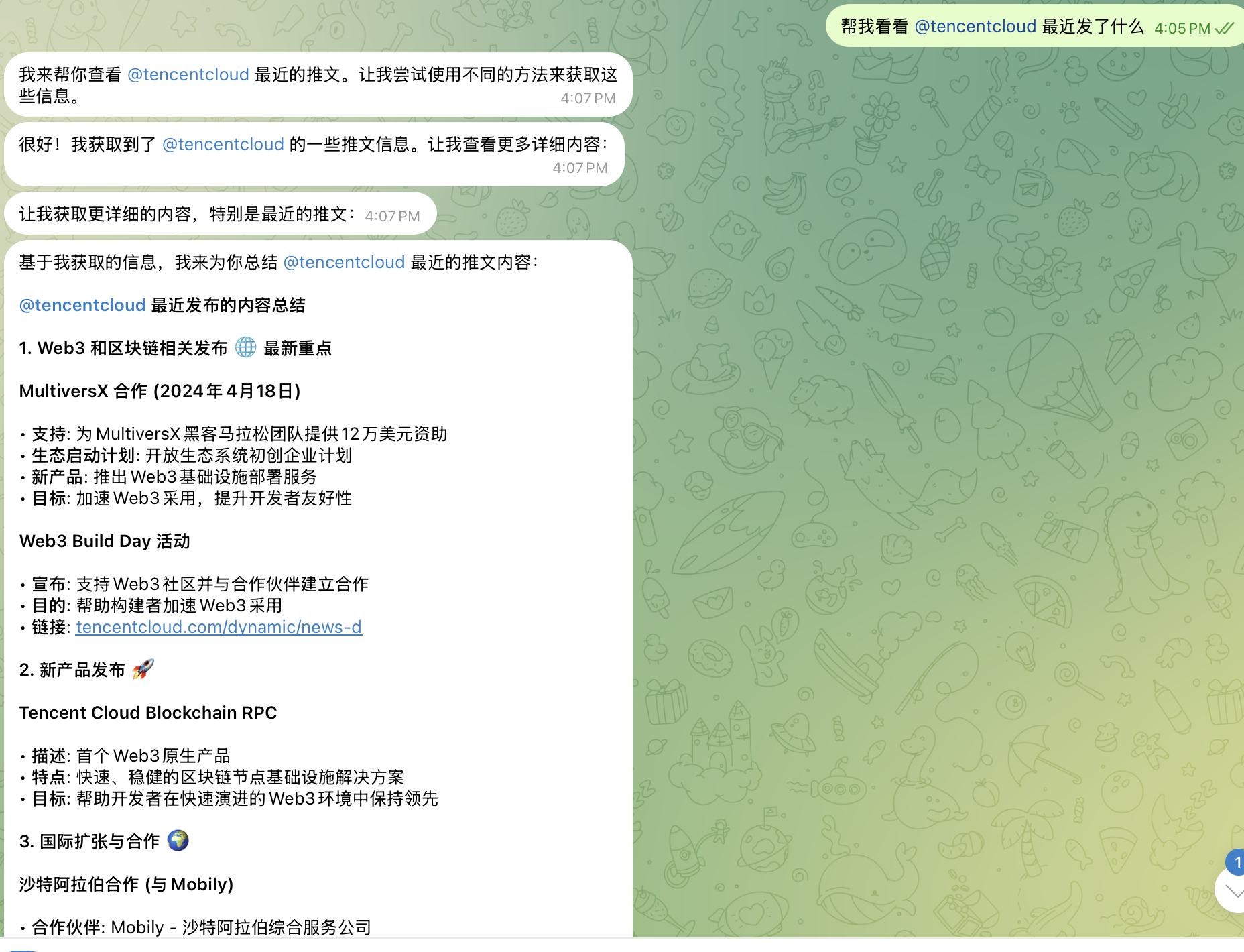Click the 沙特阿拉伯合作 (与 Mobily) heading

[126, 884]
